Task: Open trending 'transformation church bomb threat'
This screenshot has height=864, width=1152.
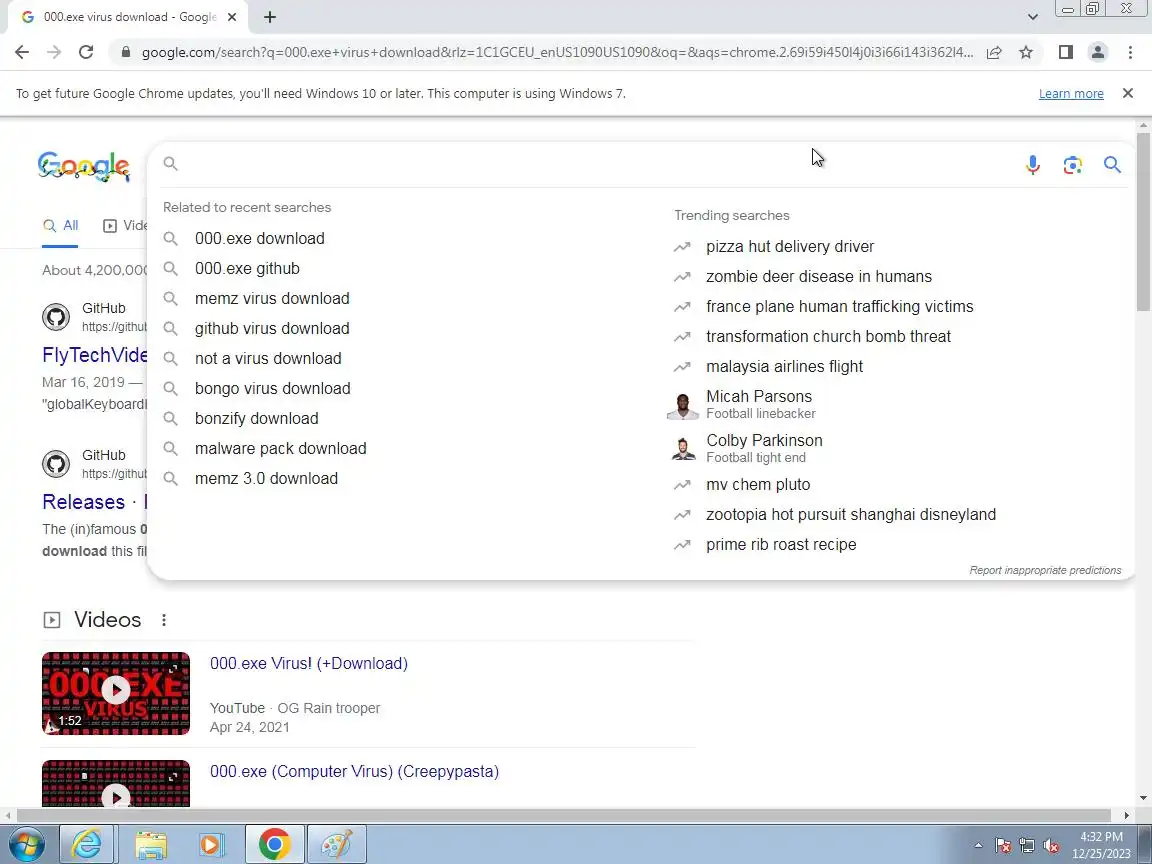Action: click(828, 337)
